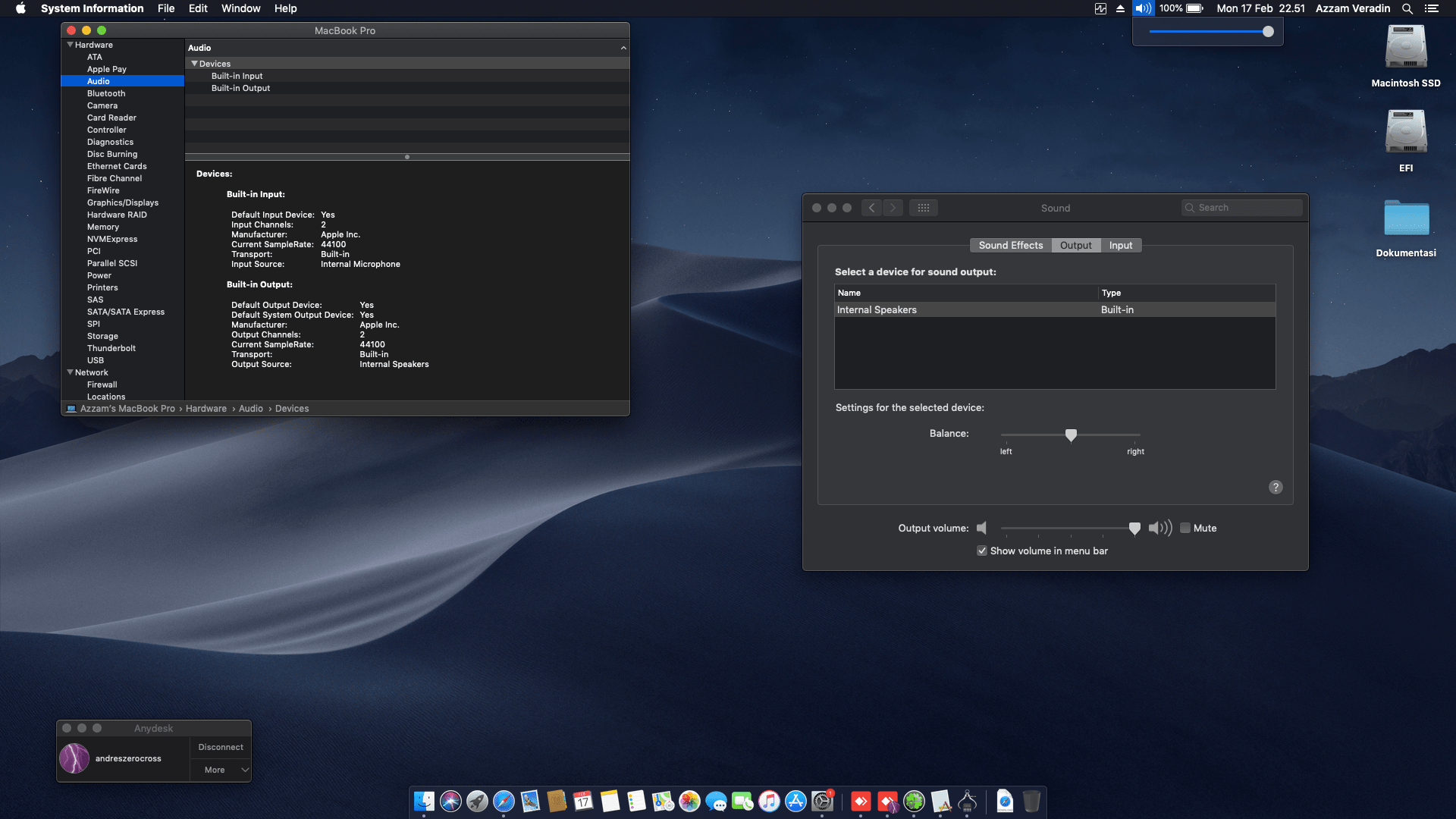The width and height of the screenshot is (1456, 819).
Task: Open Launchpad rocket icon in dock
Action: coord(477,801)
